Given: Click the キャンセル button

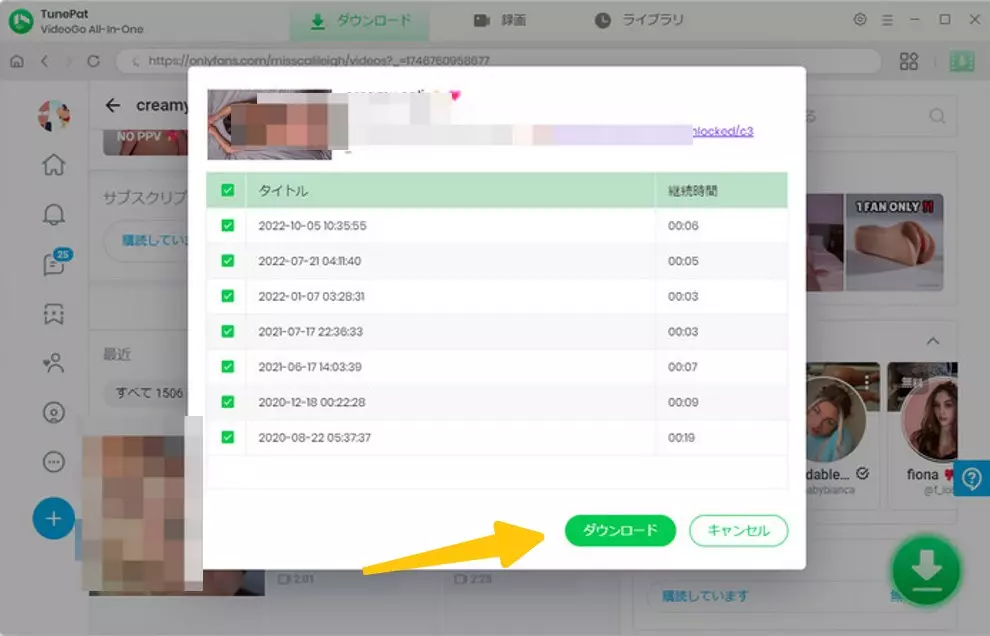Looking at the screenshot, I should tap(738, 530).
